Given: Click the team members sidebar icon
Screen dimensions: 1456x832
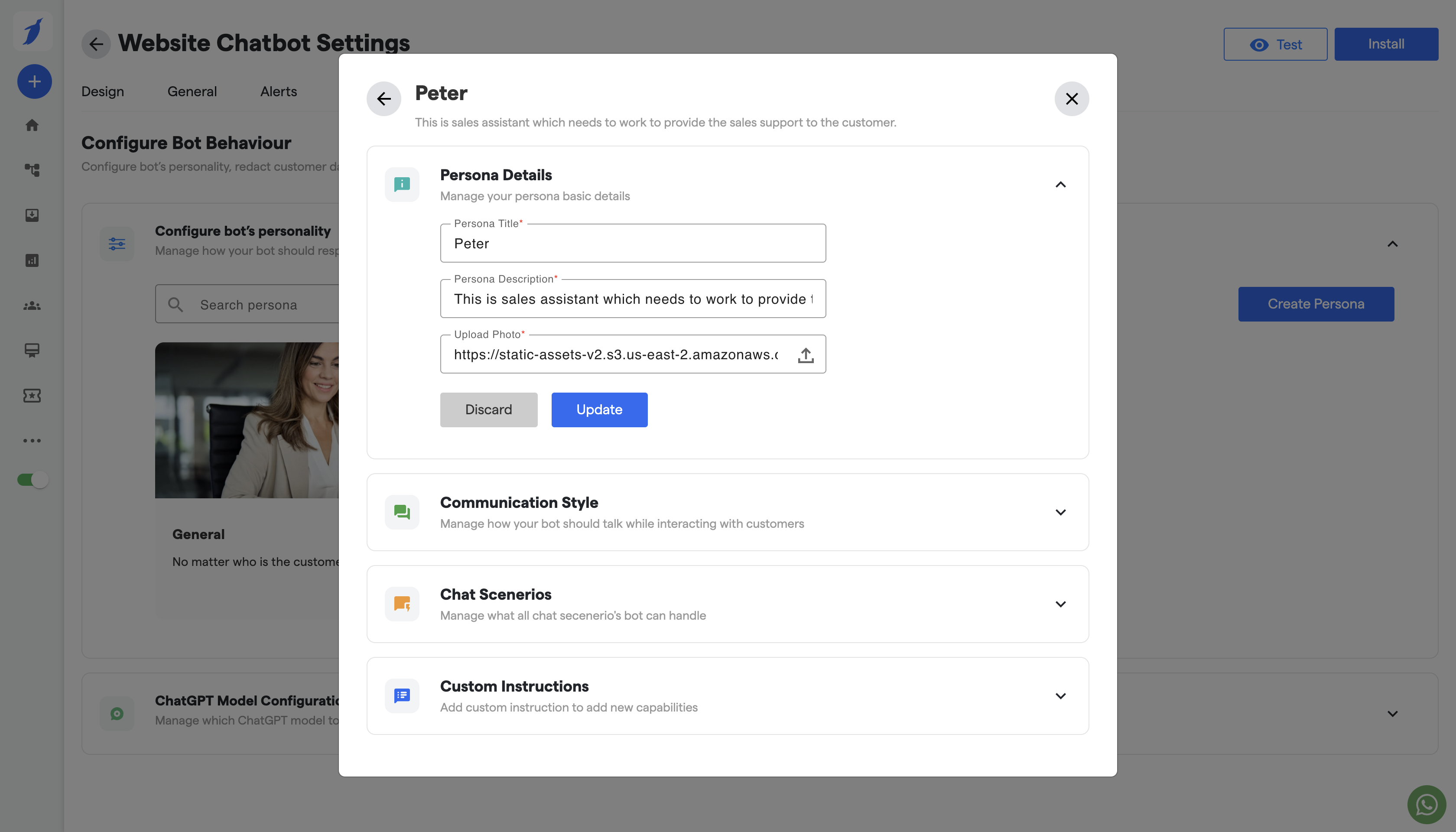Looking at the screenshot, I should 32,305.
